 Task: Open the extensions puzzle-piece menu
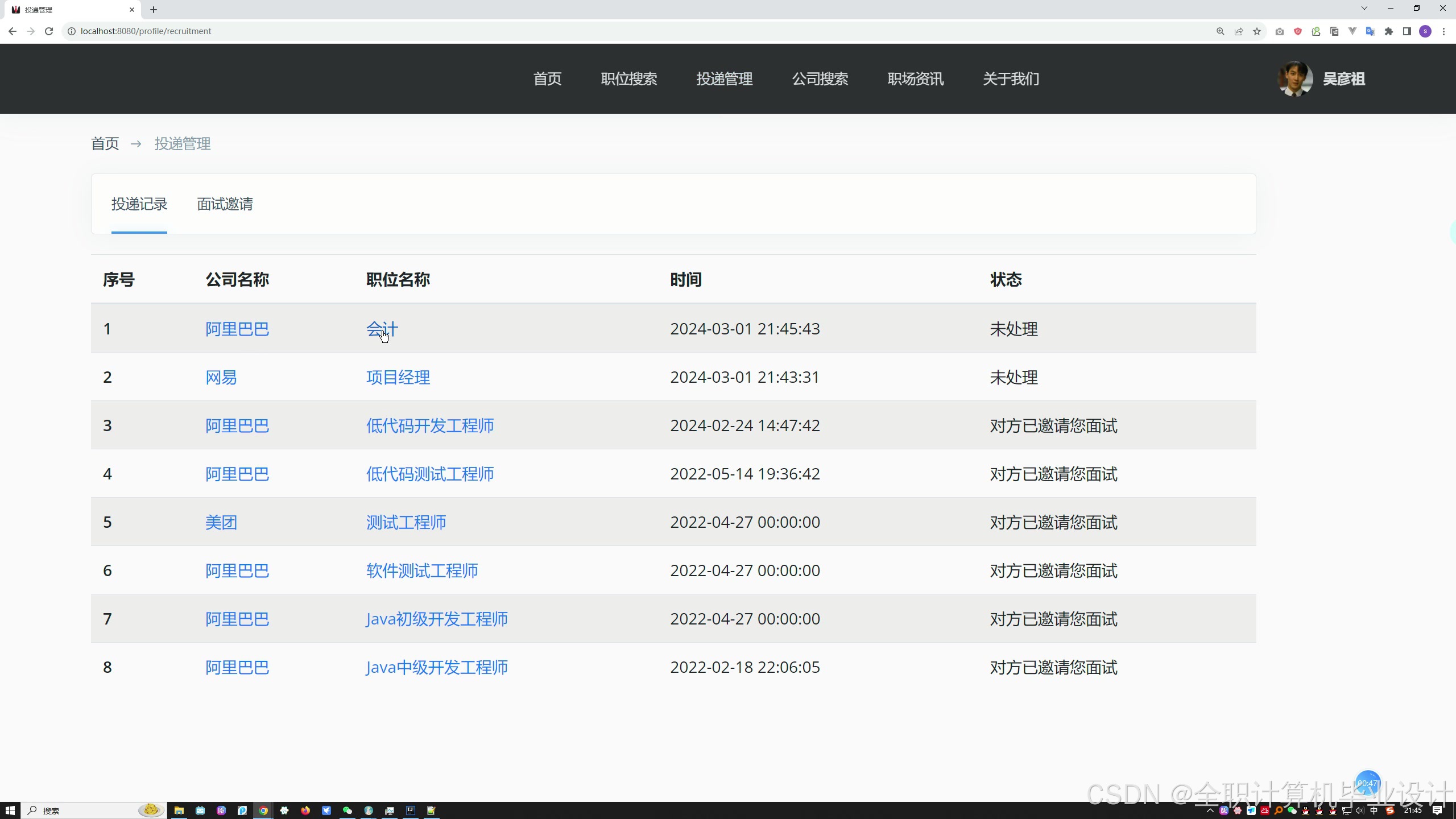pos(1389,31)
